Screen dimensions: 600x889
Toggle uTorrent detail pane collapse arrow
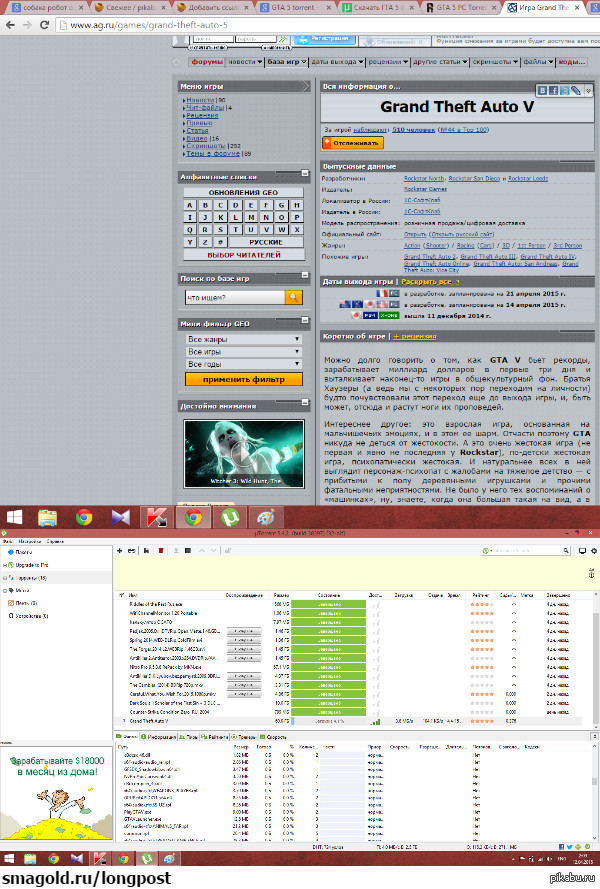(x=594, y=736)
